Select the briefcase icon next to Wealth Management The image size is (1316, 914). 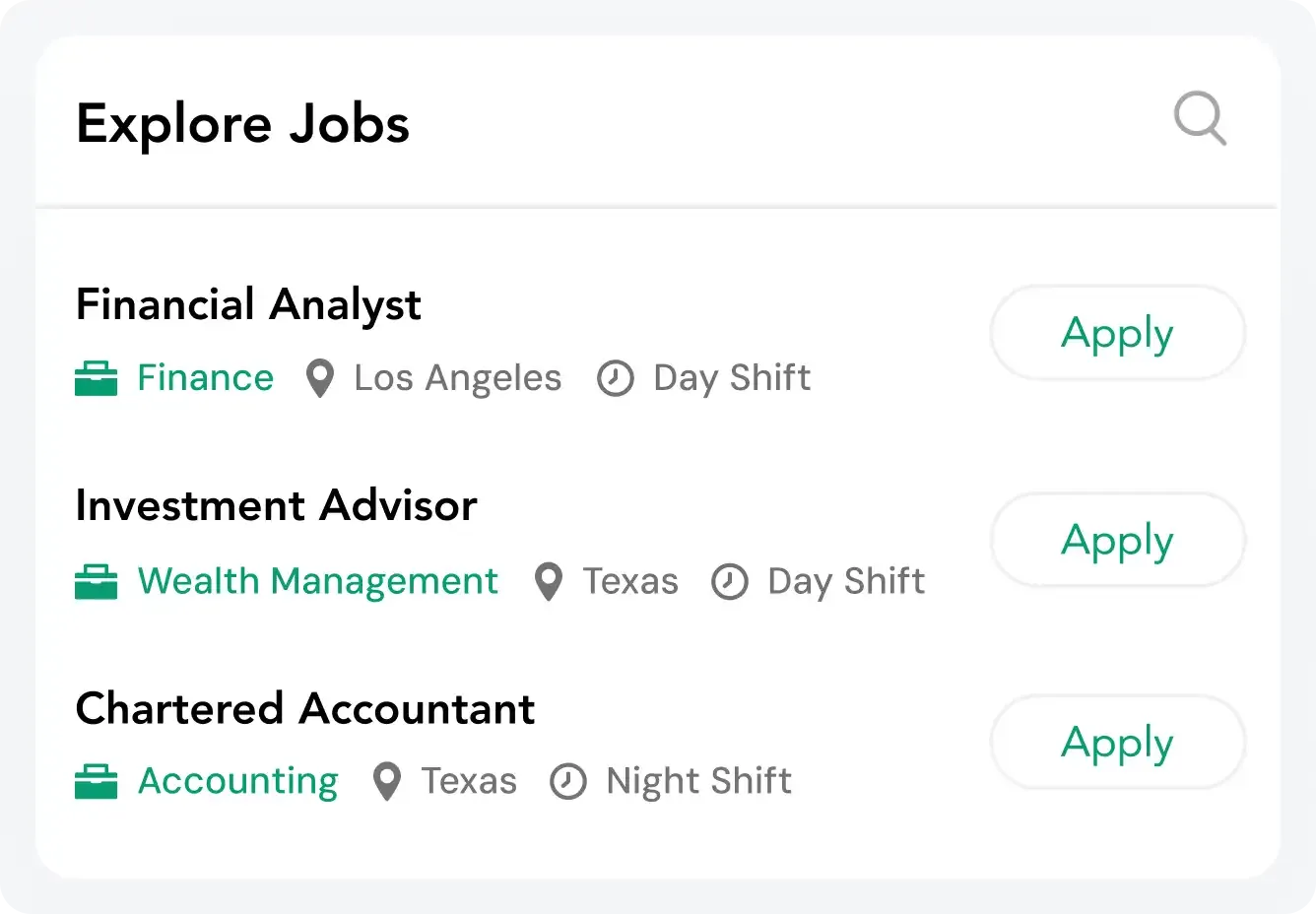click(97, 581)
